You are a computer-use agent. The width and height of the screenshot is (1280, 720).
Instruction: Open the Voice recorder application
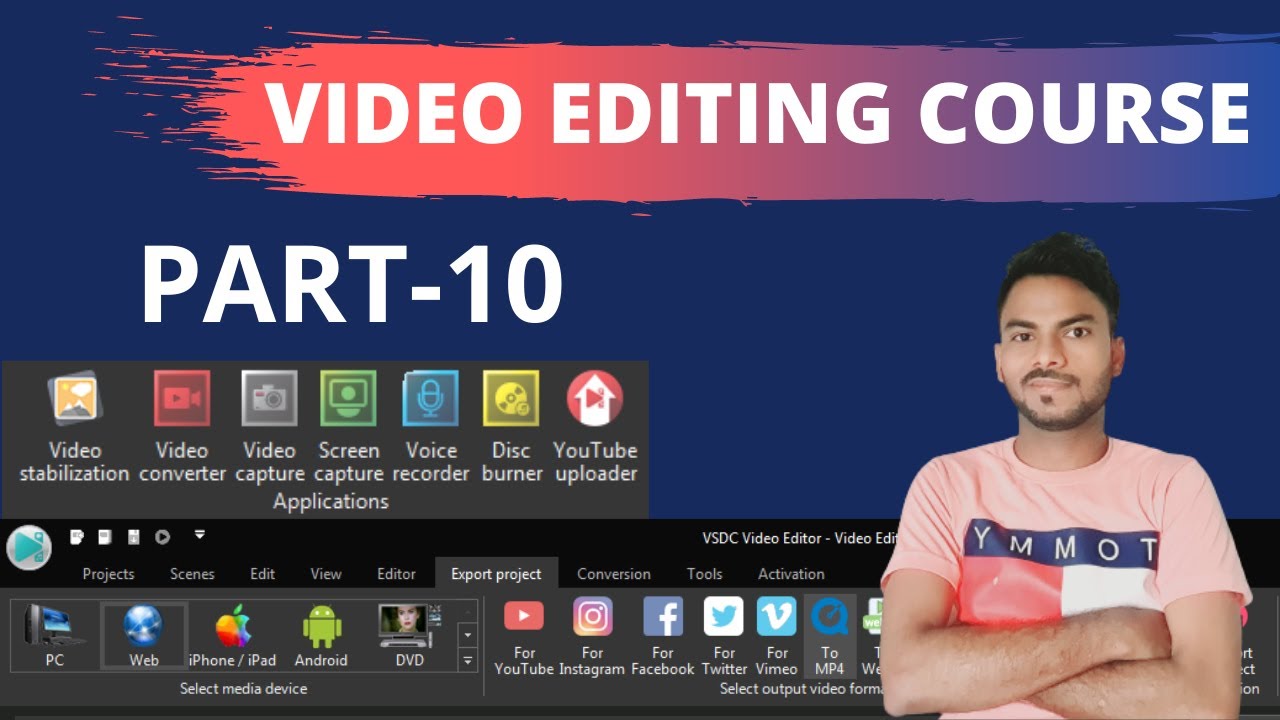[x=431, y=427]
